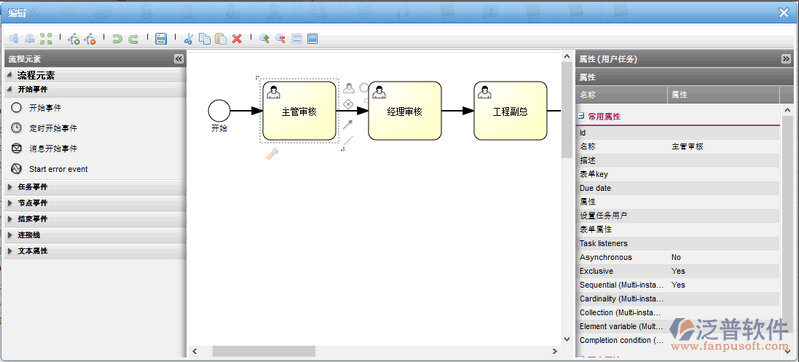Click the redo arrow icon
The image size is (799, 362).
click(x=134, y=38)
